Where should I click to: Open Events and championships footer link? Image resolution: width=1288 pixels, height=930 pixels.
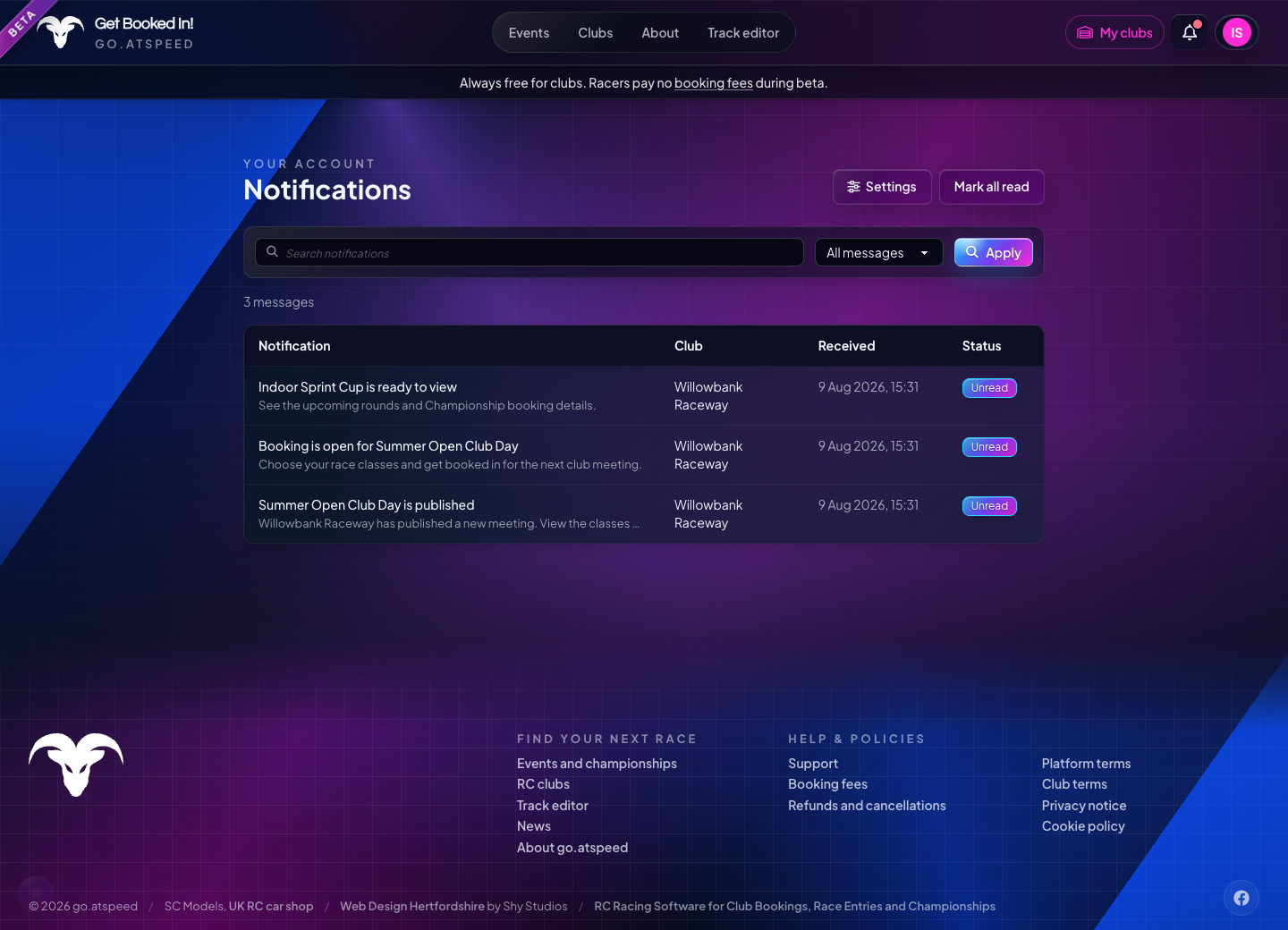pyautogui.click(x=597, y=764)
